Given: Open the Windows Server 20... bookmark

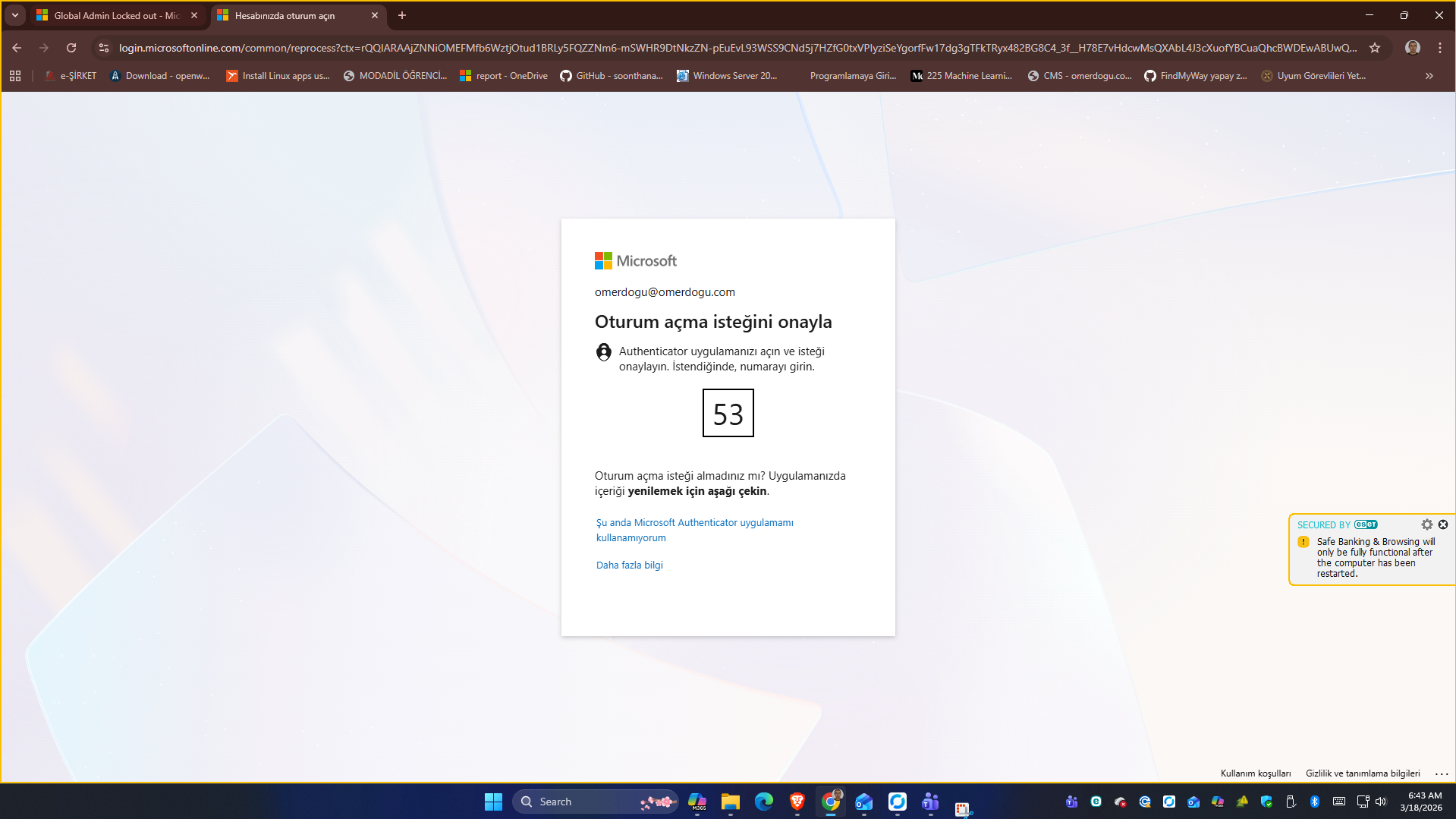Looking at the screenshot, I should 727,76.
